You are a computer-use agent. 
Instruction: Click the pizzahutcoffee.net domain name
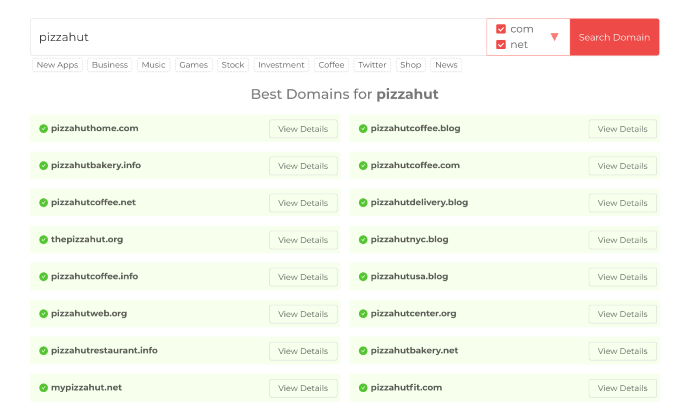pos(93,203)
